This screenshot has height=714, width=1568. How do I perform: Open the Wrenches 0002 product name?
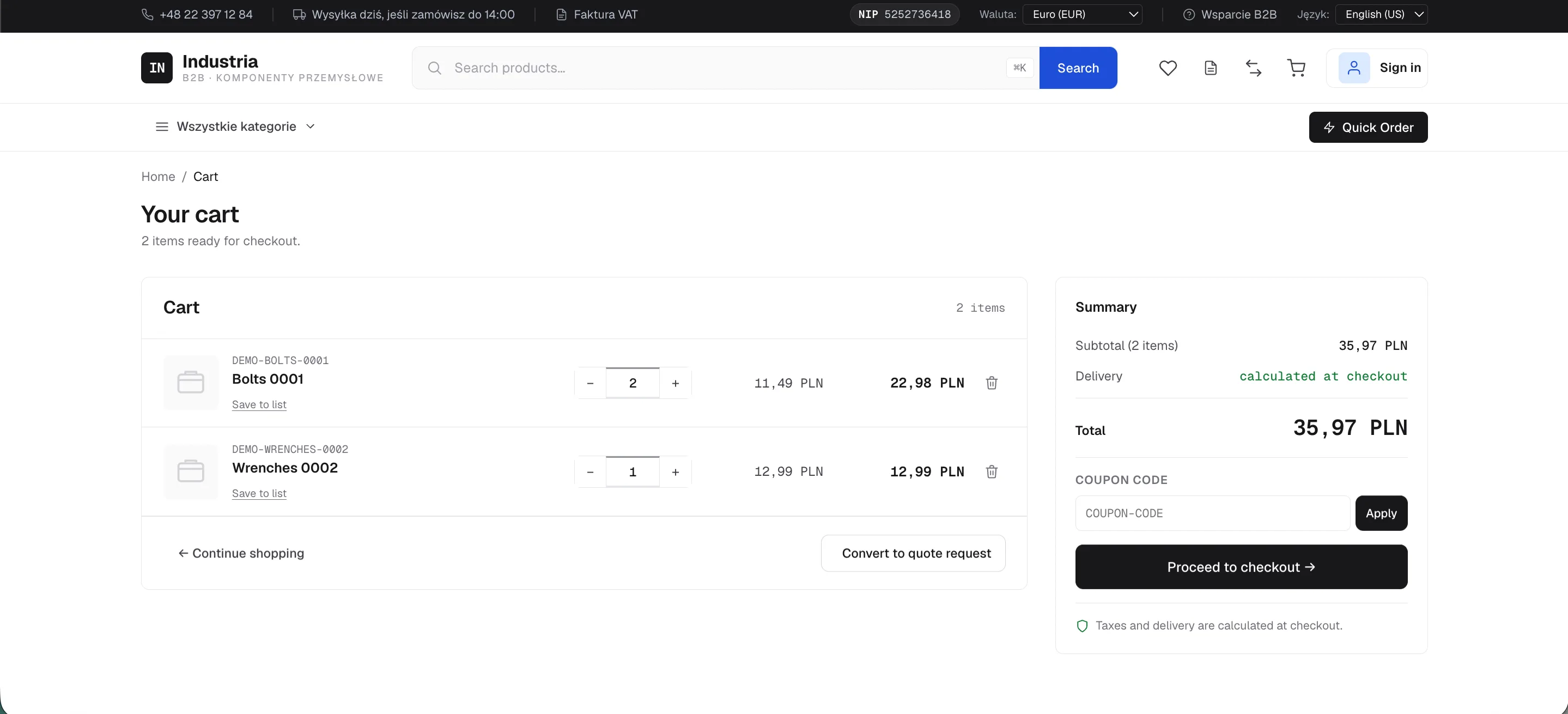284,468
